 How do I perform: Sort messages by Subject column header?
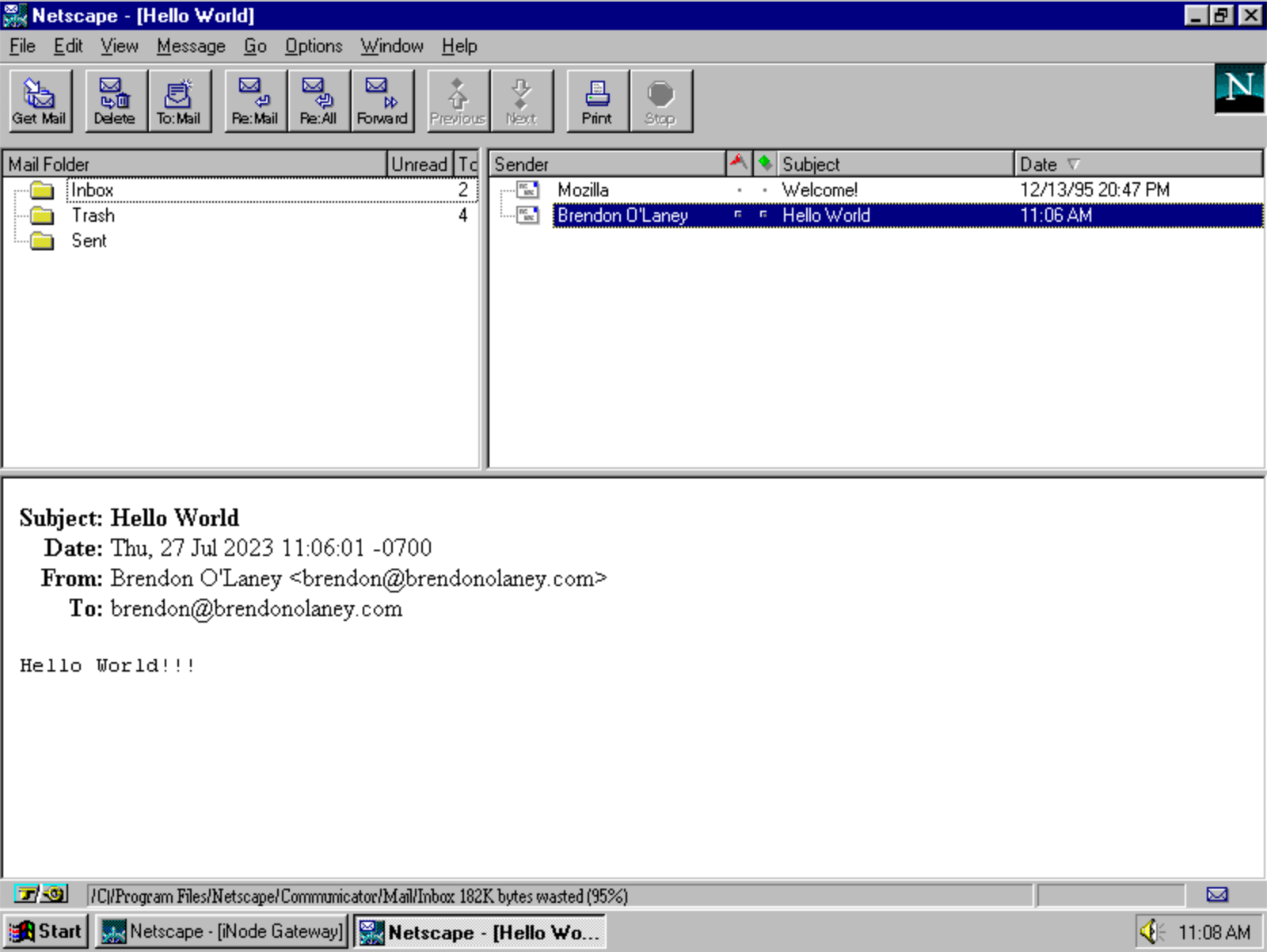tap(896, 164)
